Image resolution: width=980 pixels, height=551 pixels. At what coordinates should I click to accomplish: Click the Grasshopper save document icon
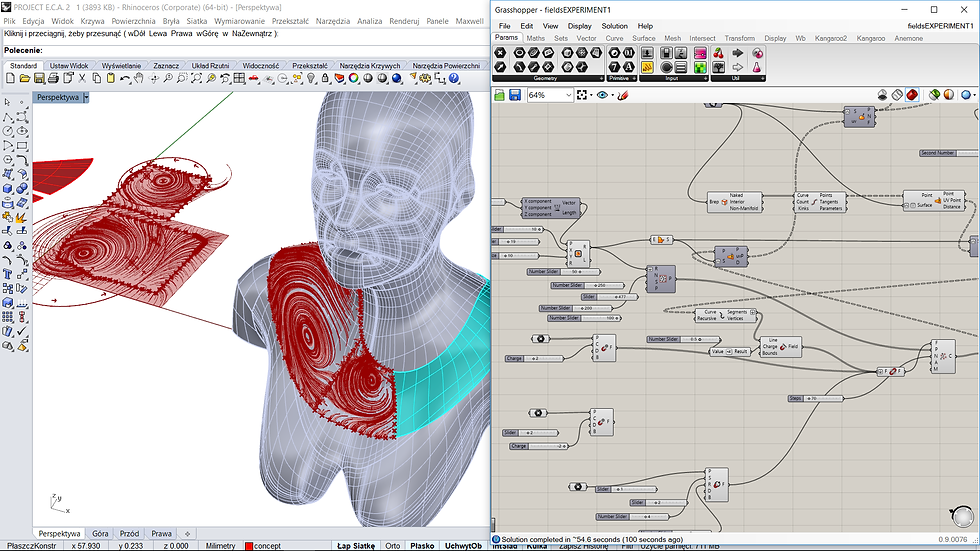[515, 95]
